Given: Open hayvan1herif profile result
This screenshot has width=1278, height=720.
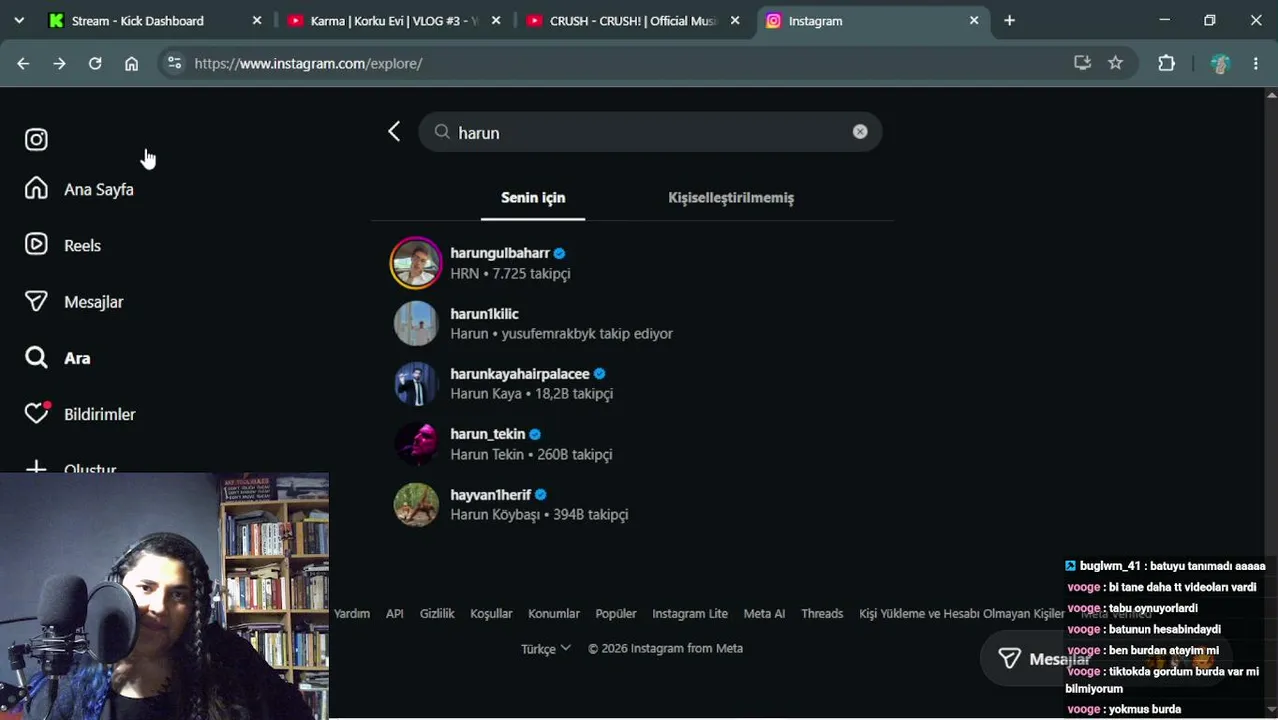Looking at the screenshot, I should 635,504.
